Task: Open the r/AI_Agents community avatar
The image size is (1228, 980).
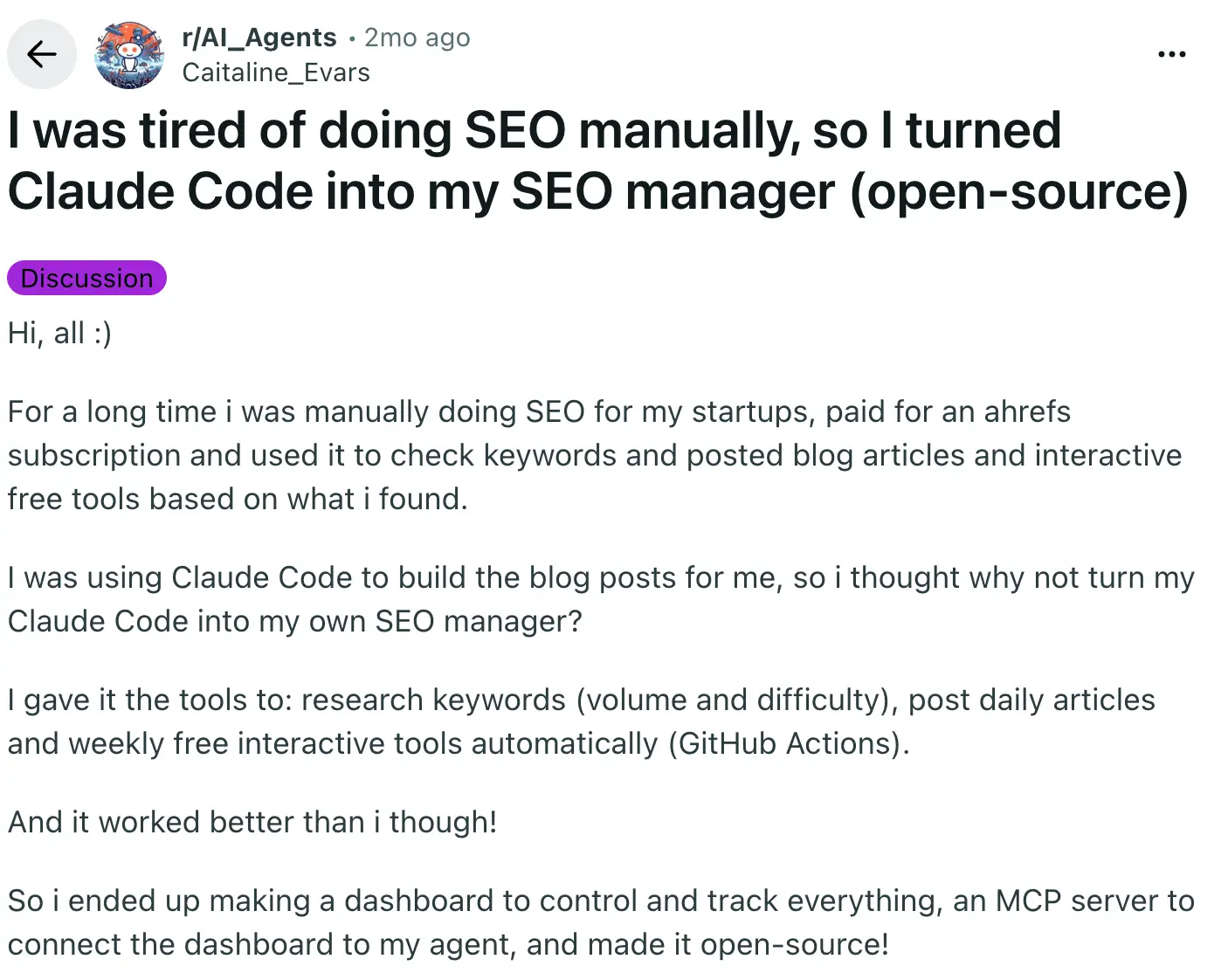Action: 129,54
